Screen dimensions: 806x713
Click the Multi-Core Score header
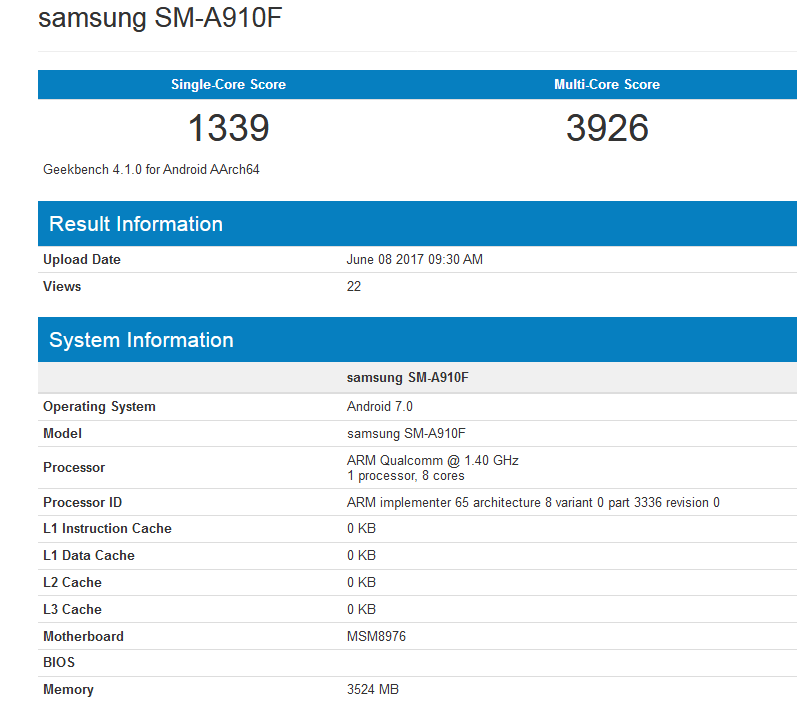607,84
